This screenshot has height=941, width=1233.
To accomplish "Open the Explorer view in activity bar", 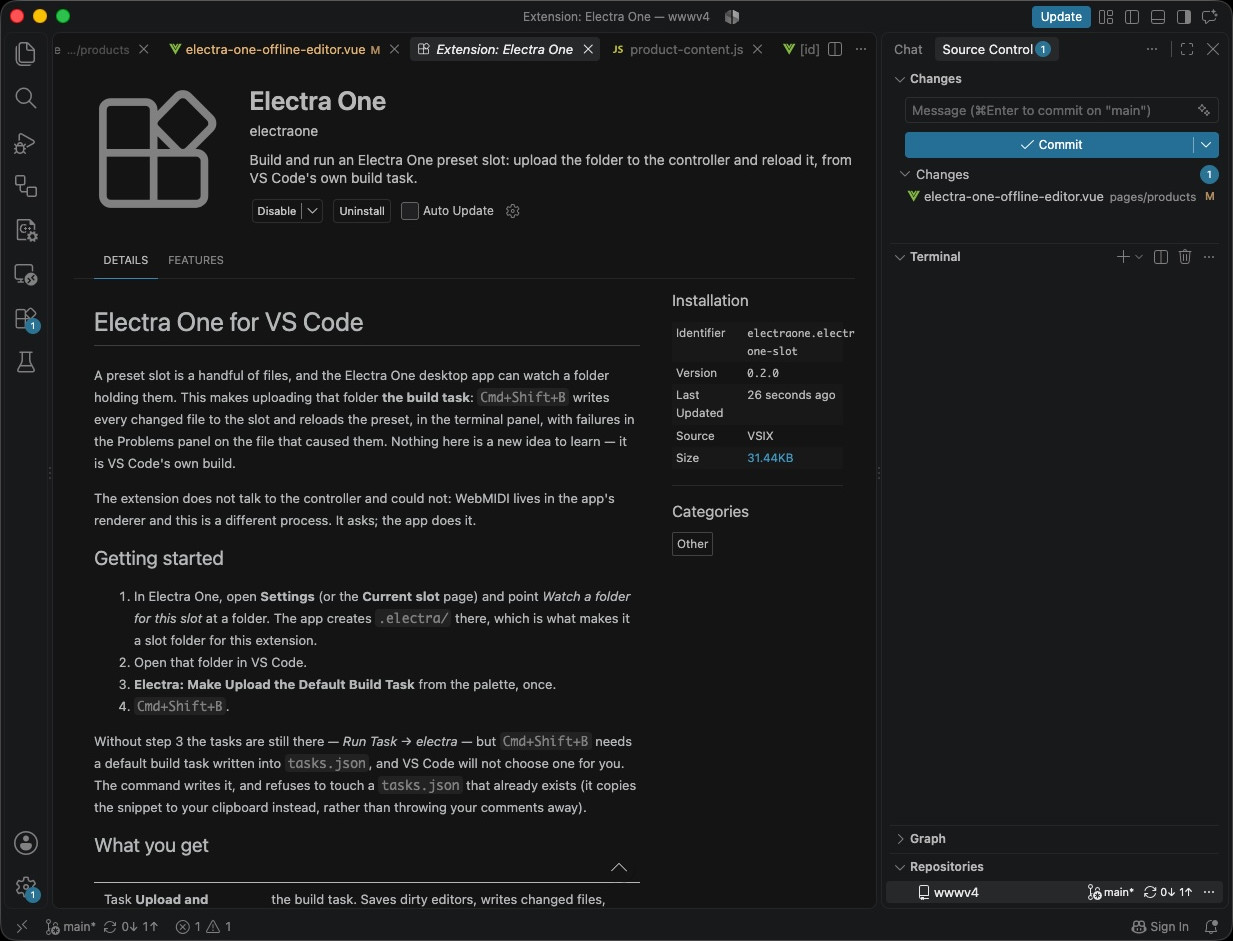I will (x=26, y=53).
